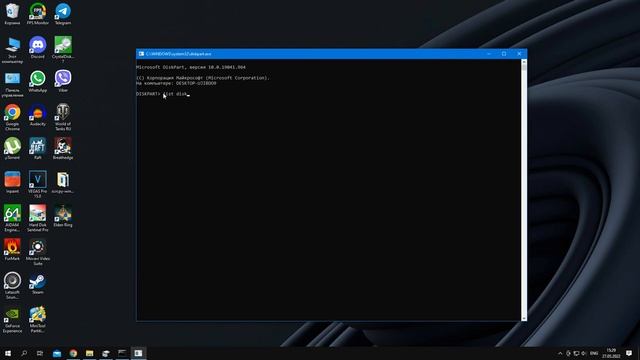Click the "Microsoft DiskPart" version line

191,67
